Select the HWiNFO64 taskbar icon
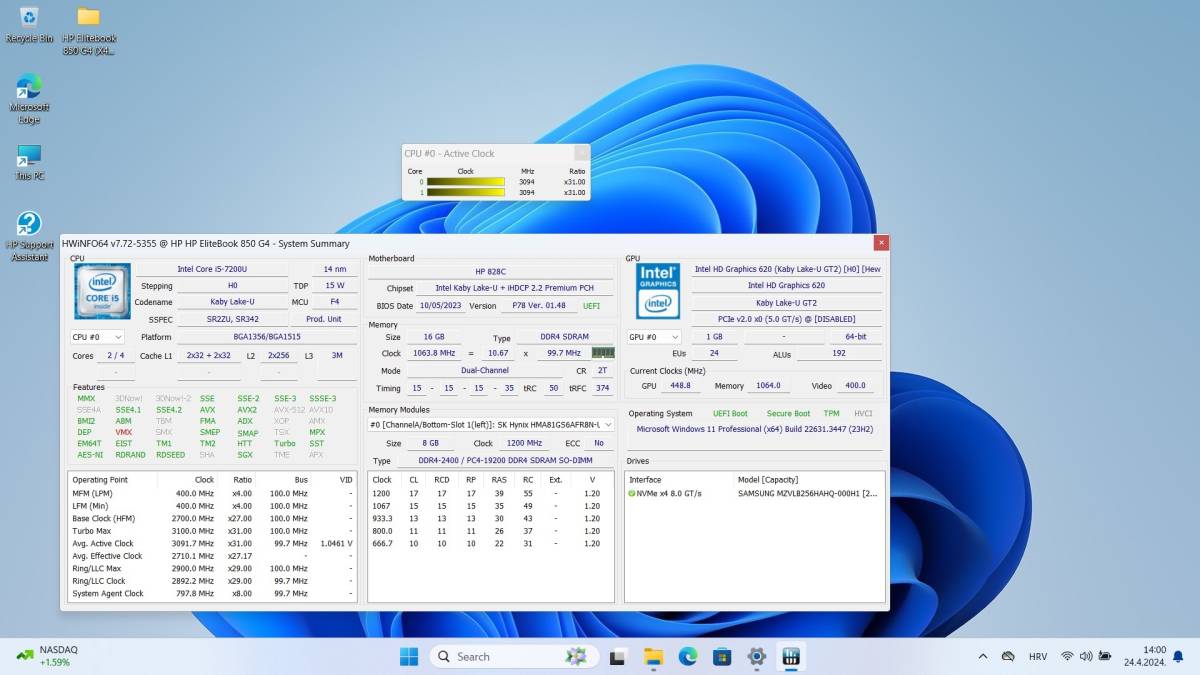 coord(791,657)
